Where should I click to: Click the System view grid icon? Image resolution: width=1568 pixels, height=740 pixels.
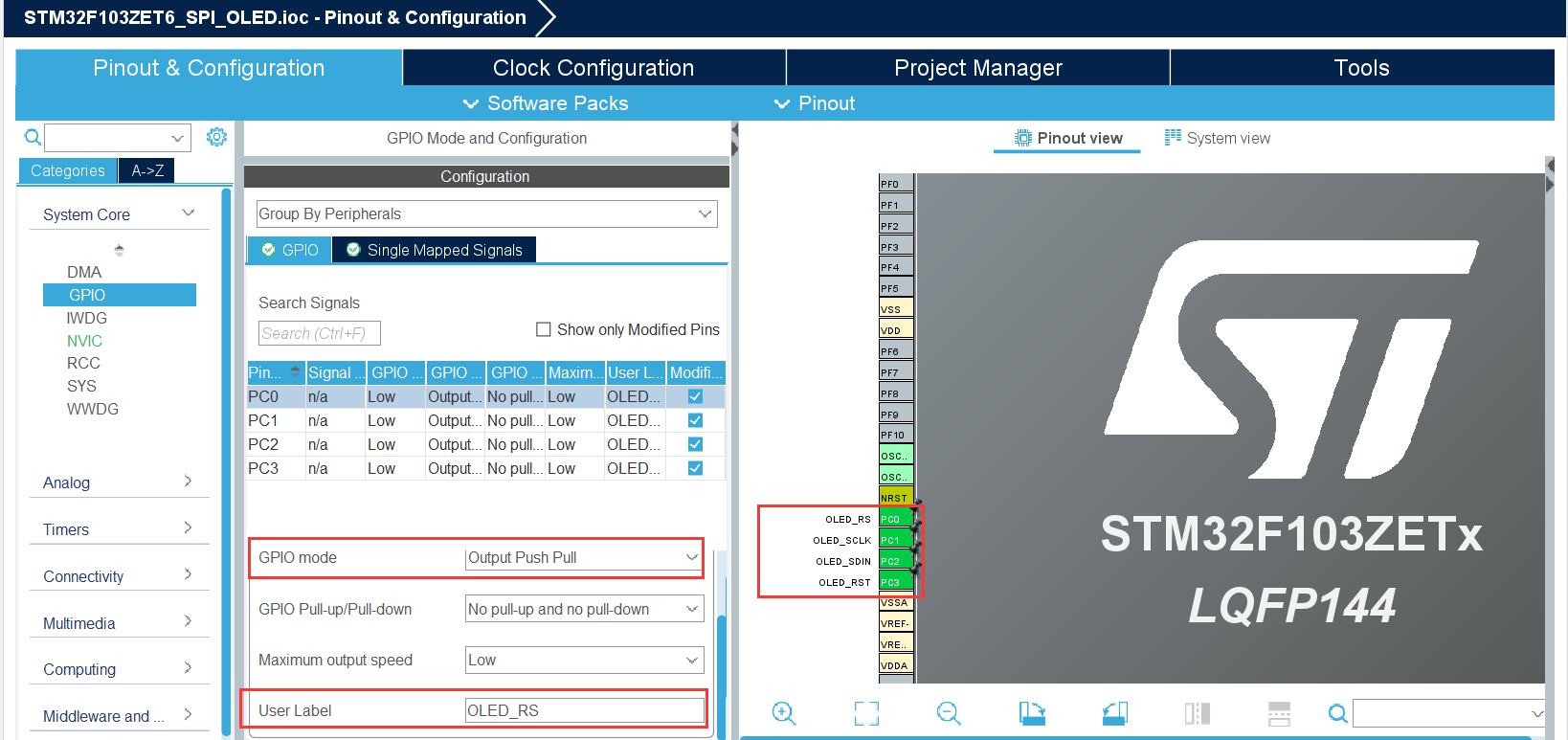click(x=1173, y=137)
